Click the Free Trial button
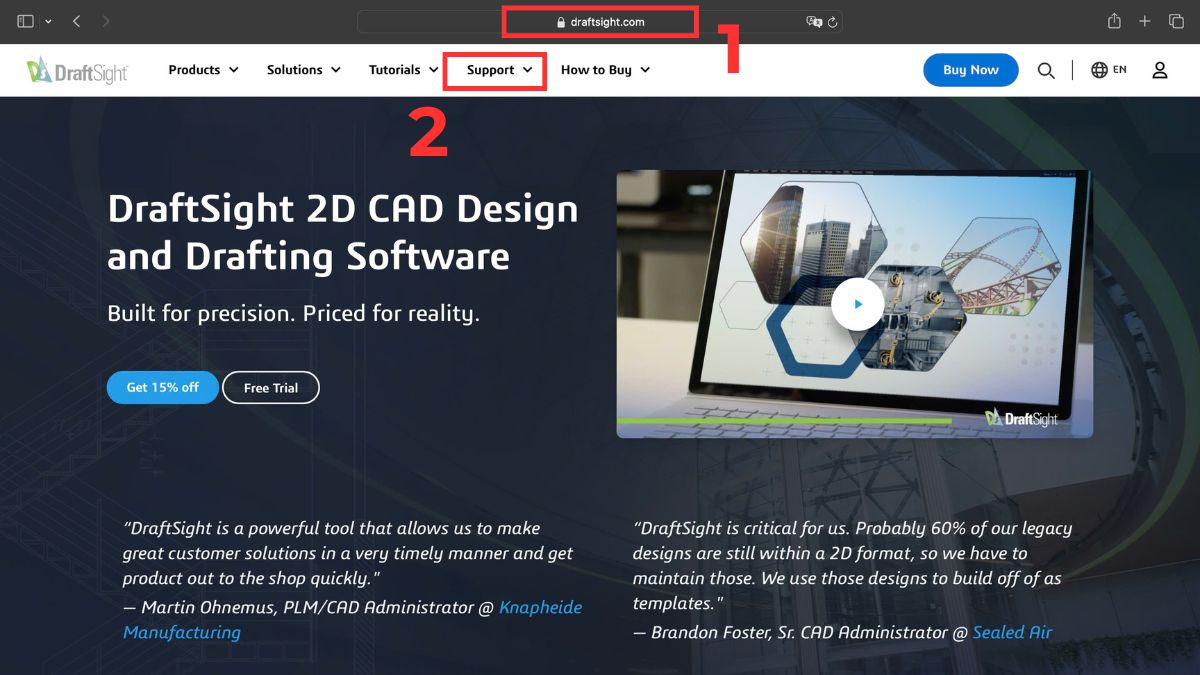Image resolution: width=1200 pixels, height=675 pixels. click(271, 388)
